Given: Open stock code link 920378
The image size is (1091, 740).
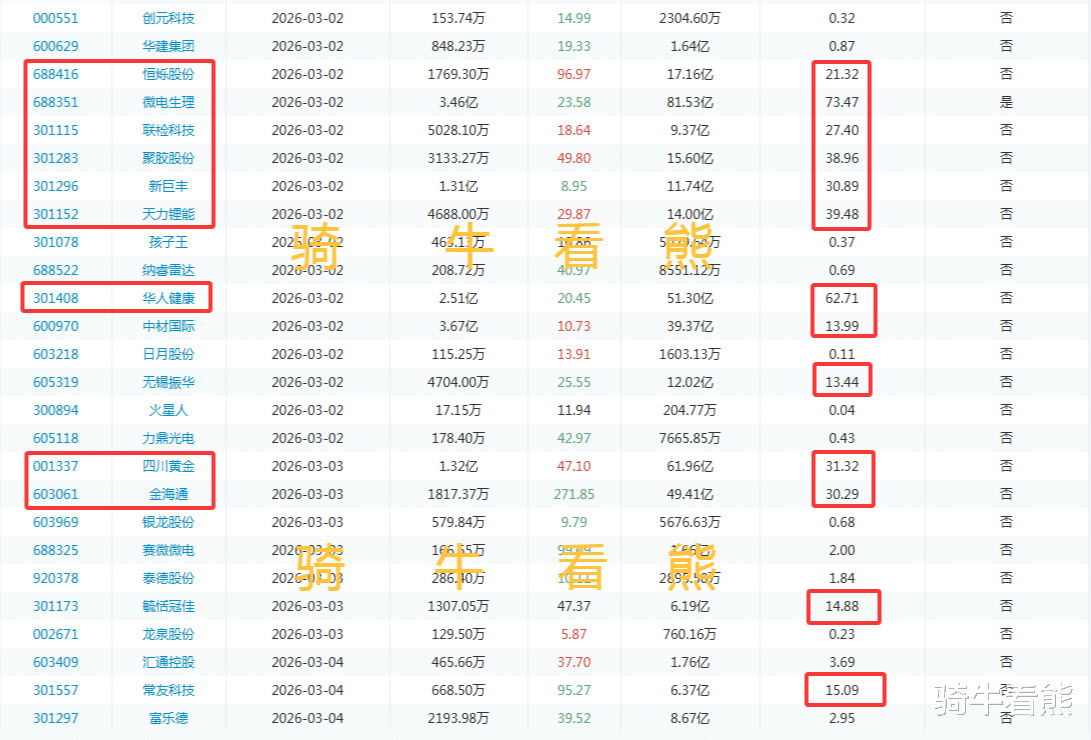Looking at the screenshot, I should click(56, 578).
